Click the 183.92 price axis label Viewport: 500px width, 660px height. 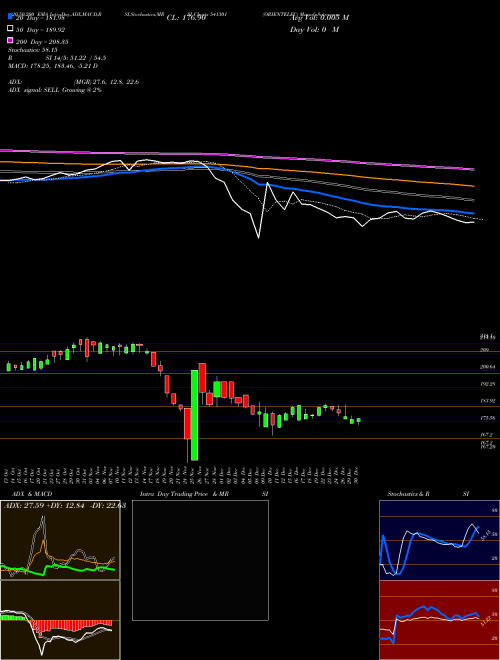pos(487,401)
